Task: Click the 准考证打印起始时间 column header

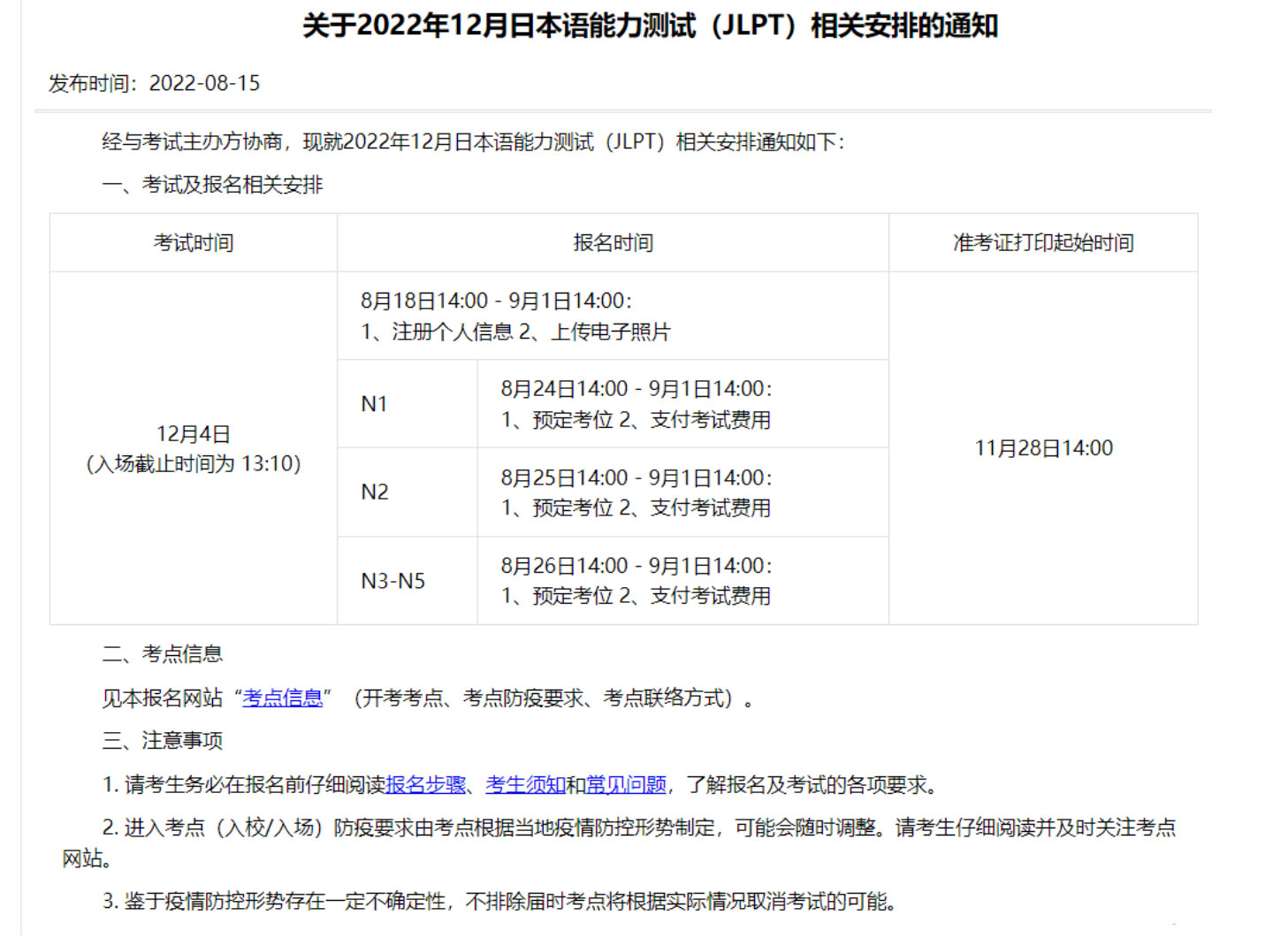Action: 1043,242
